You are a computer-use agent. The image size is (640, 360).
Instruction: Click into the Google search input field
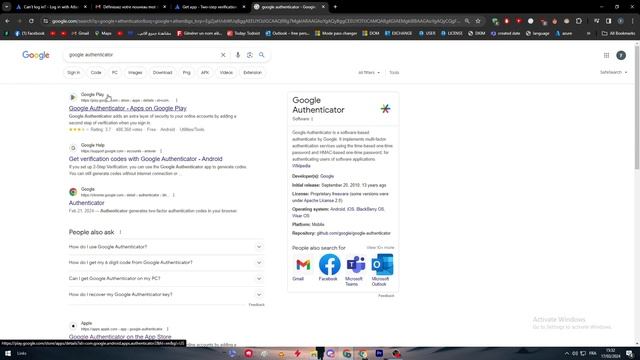(x=143, y=55)
